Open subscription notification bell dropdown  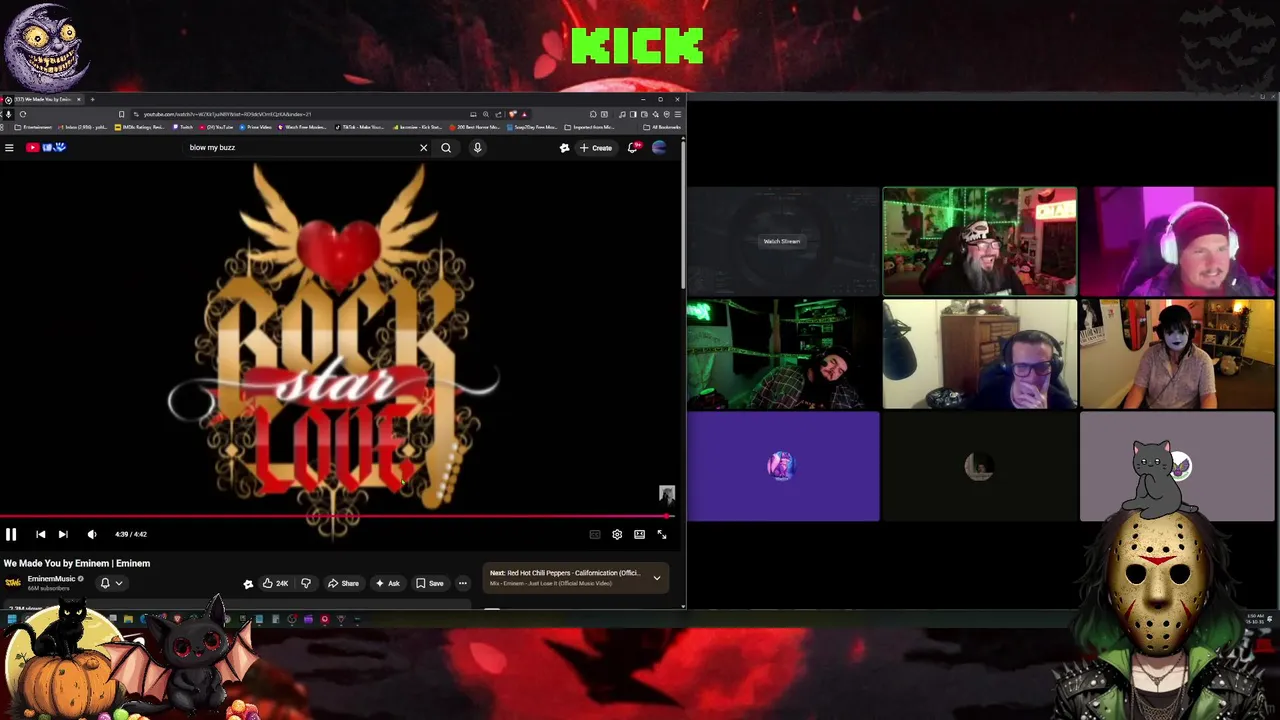click(111, 583)
